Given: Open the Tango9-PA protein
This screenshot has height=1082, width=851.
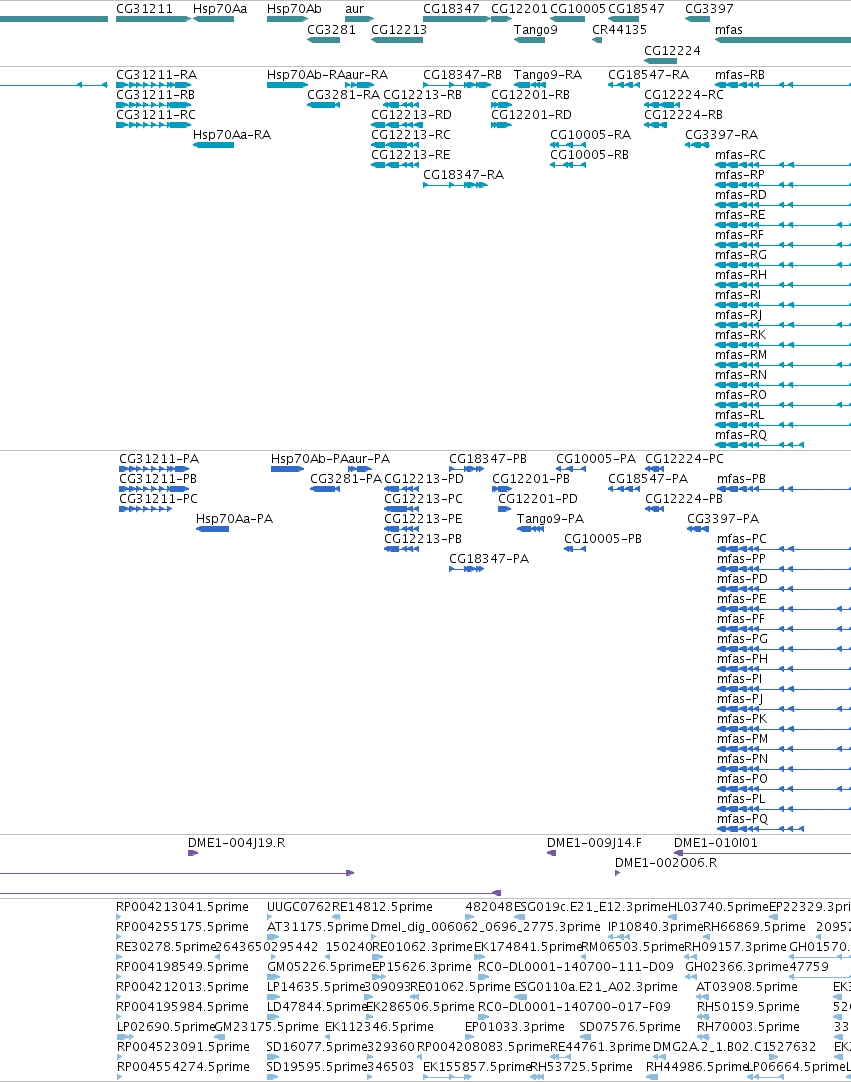Looking at the screenshot, I should 530,529.
